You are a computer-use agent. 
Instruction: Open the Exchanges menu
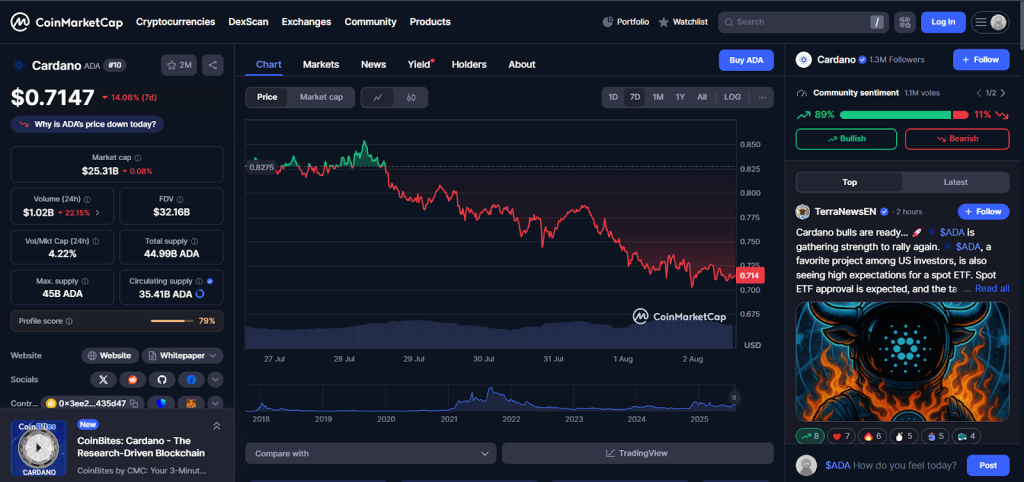306,22
